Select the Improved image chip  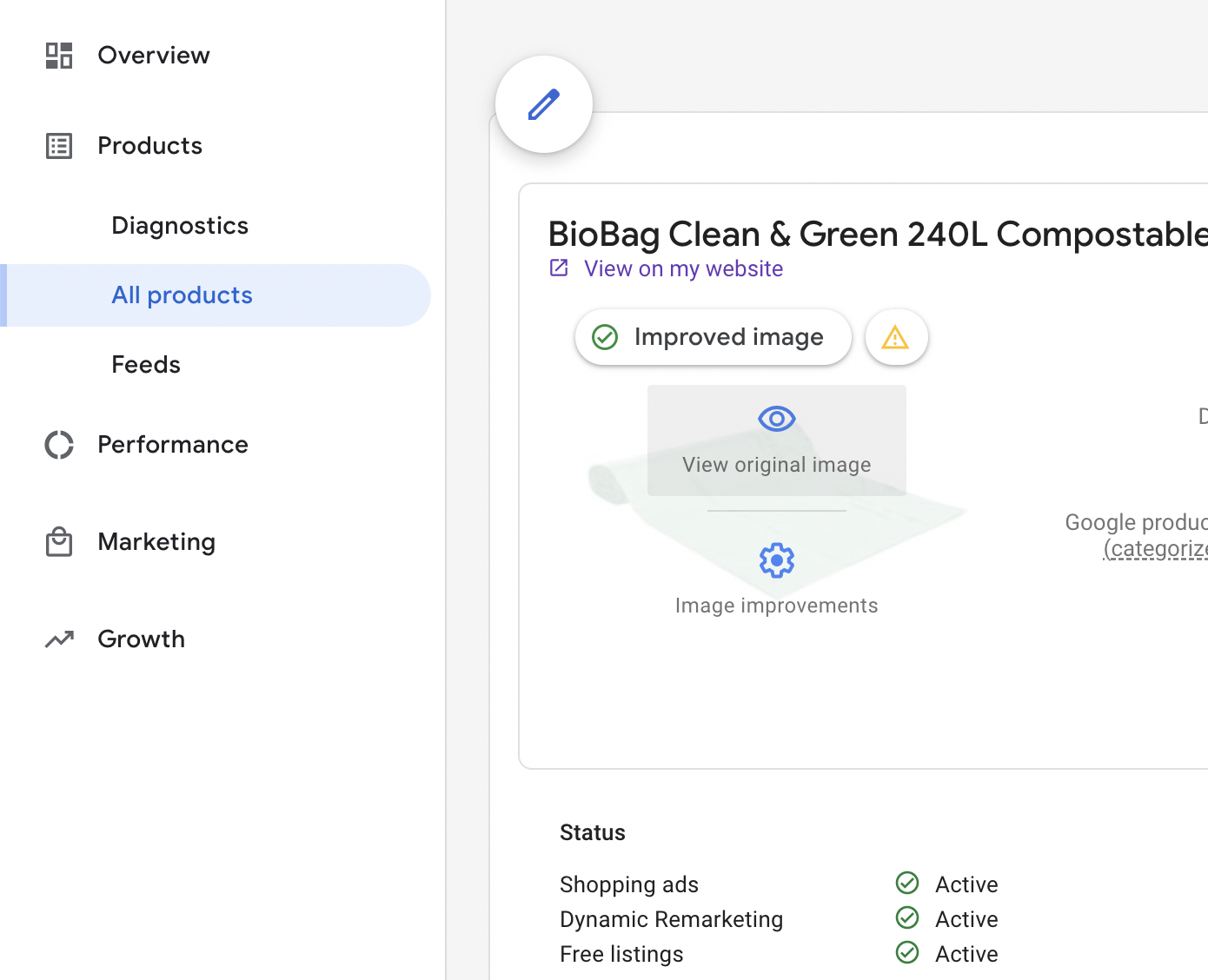pos(713,337)
